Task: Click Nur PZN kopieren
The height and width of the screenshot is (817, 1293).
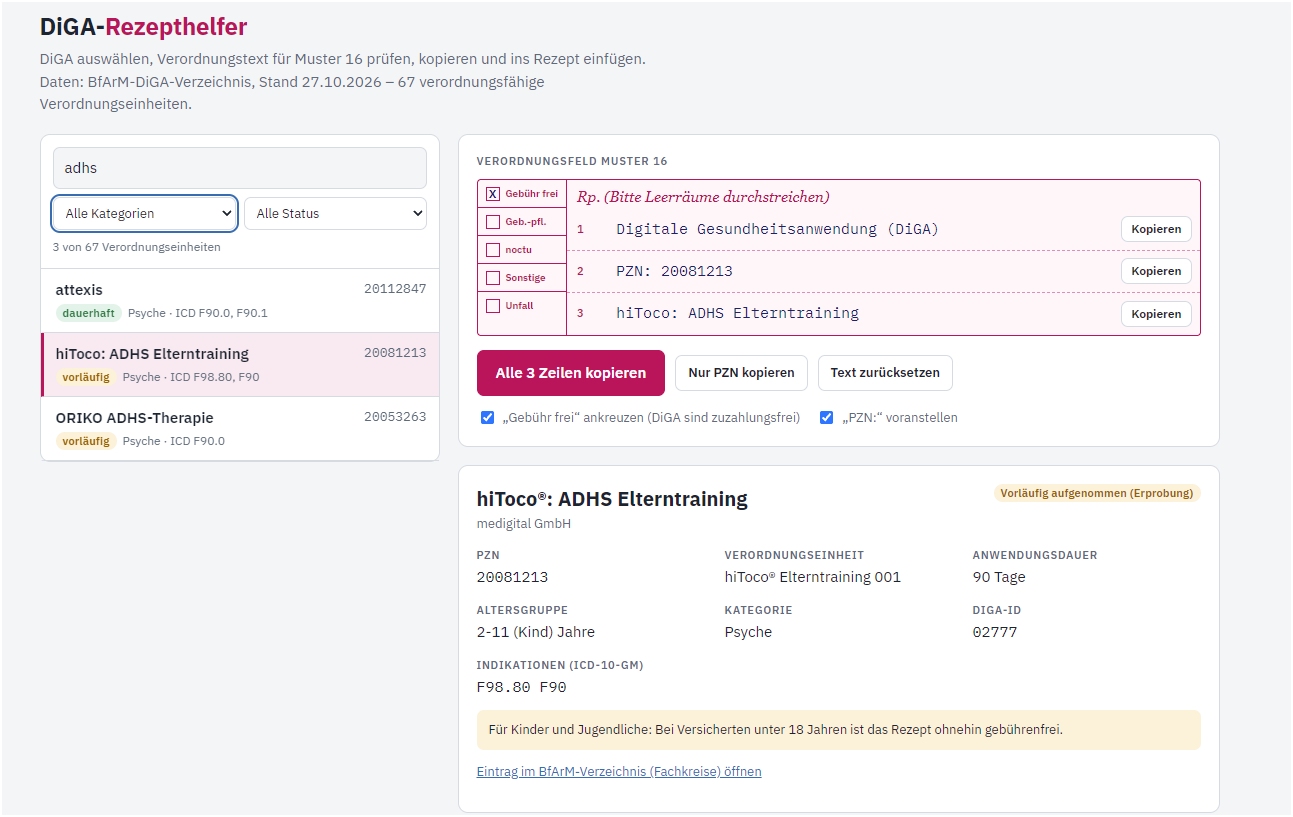Action: coord(742,373)
